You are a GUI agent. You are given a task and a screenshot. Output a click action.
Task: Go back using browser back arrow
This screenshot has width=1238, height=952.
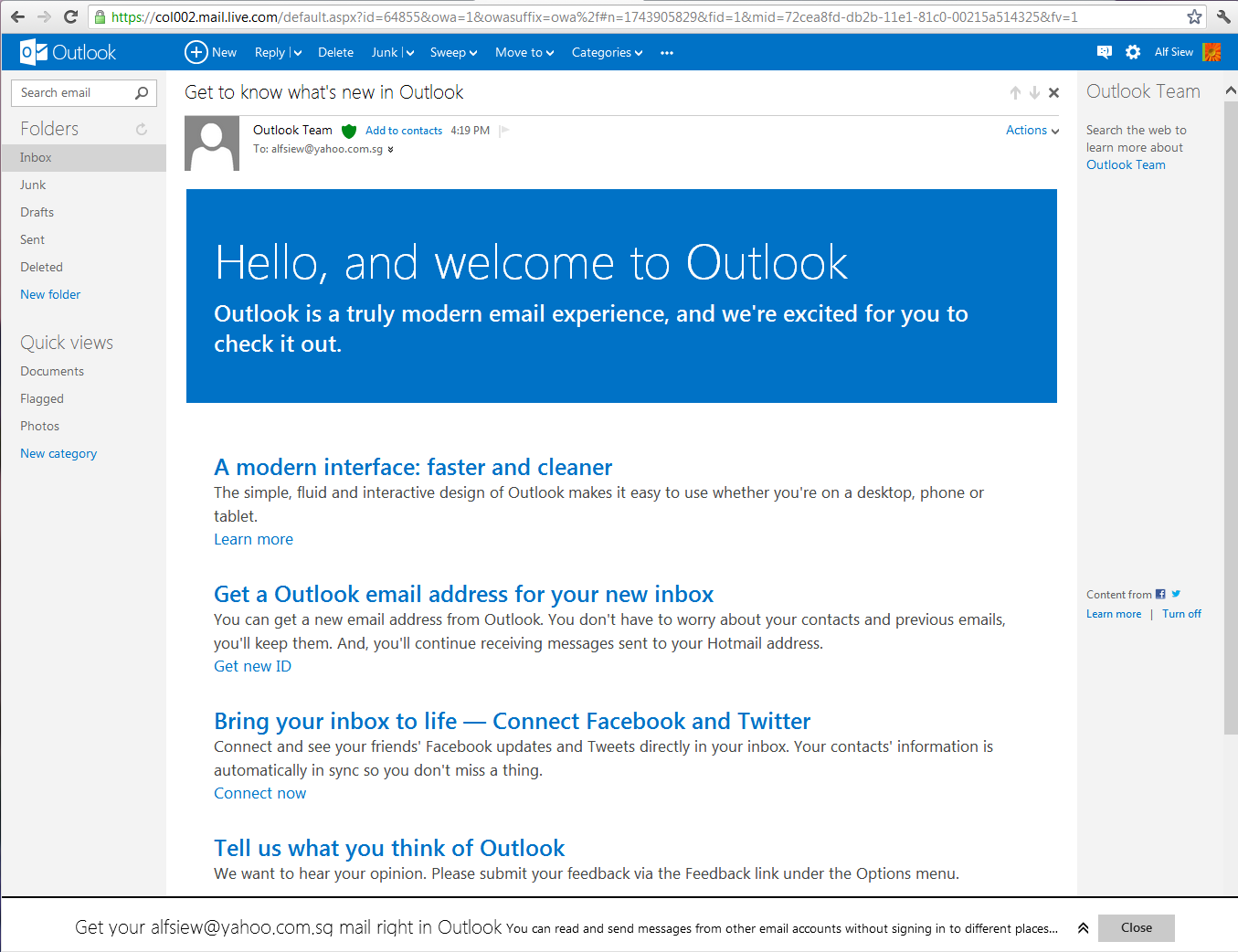17,16
